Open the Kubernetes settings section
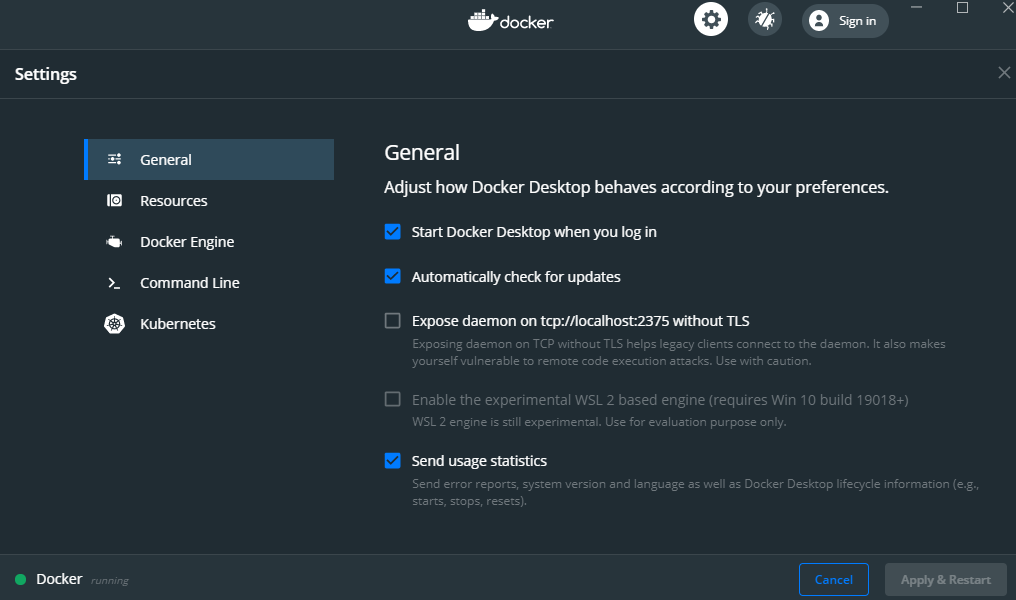The height and width of the screenshot is (600, 1016). (178, 324)
